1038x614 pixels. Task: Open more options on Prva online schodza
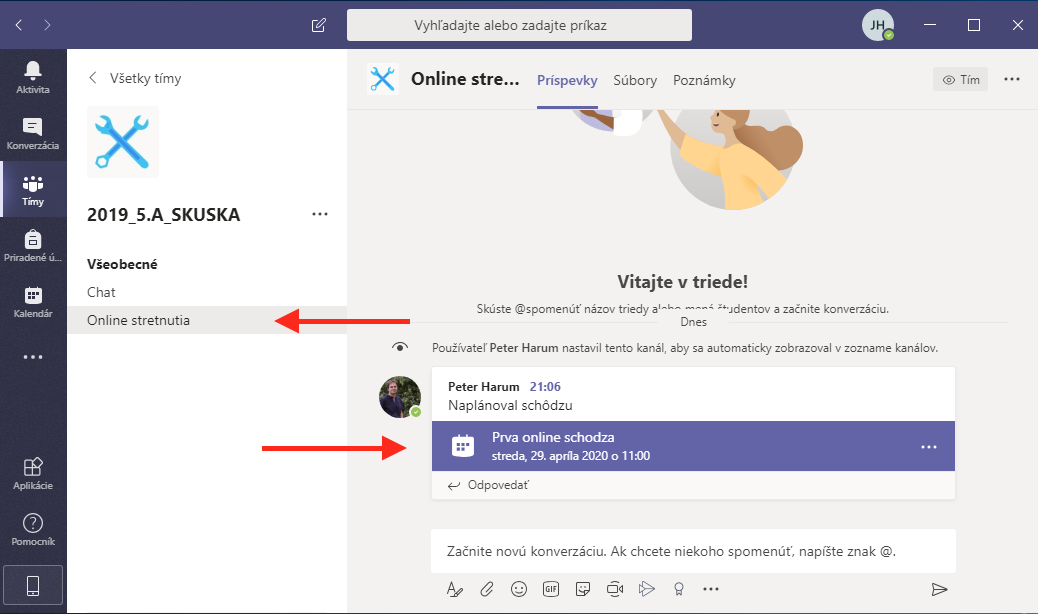coord(928,446)
